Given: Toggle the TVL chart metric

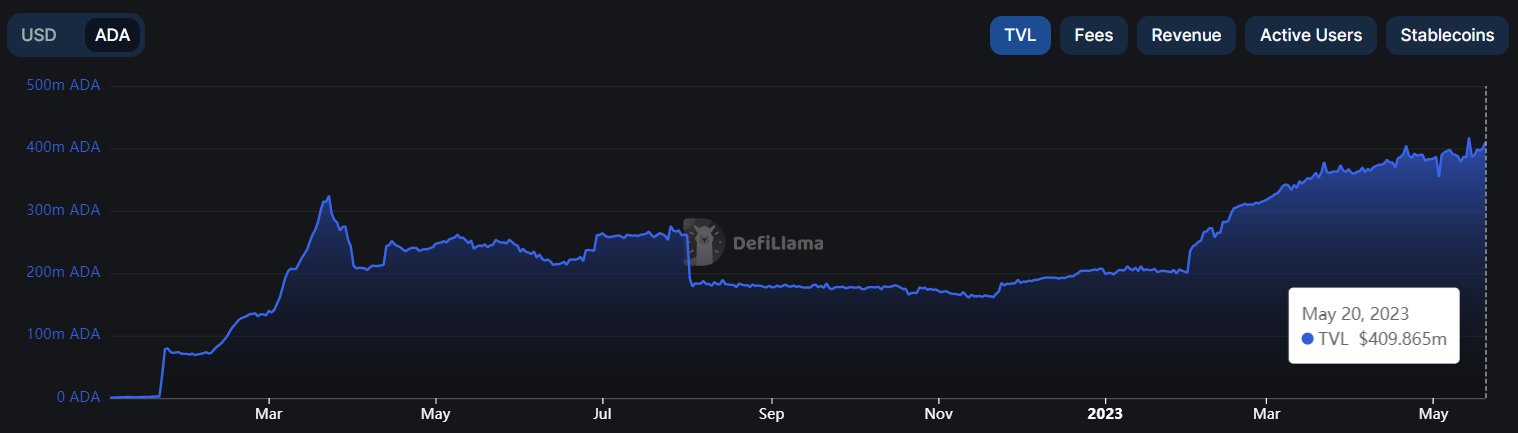Looking at the screenshot, I should pos(1020,35).
